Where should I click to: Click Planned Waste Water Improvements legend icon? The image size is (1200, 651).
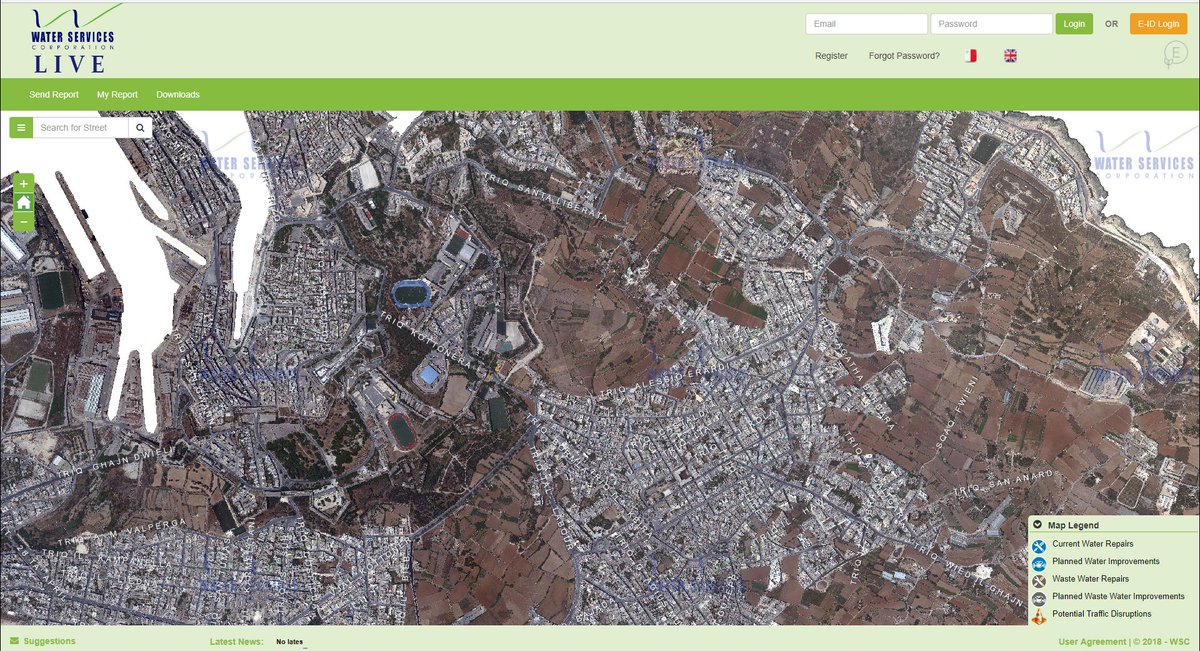point(1038,598)
